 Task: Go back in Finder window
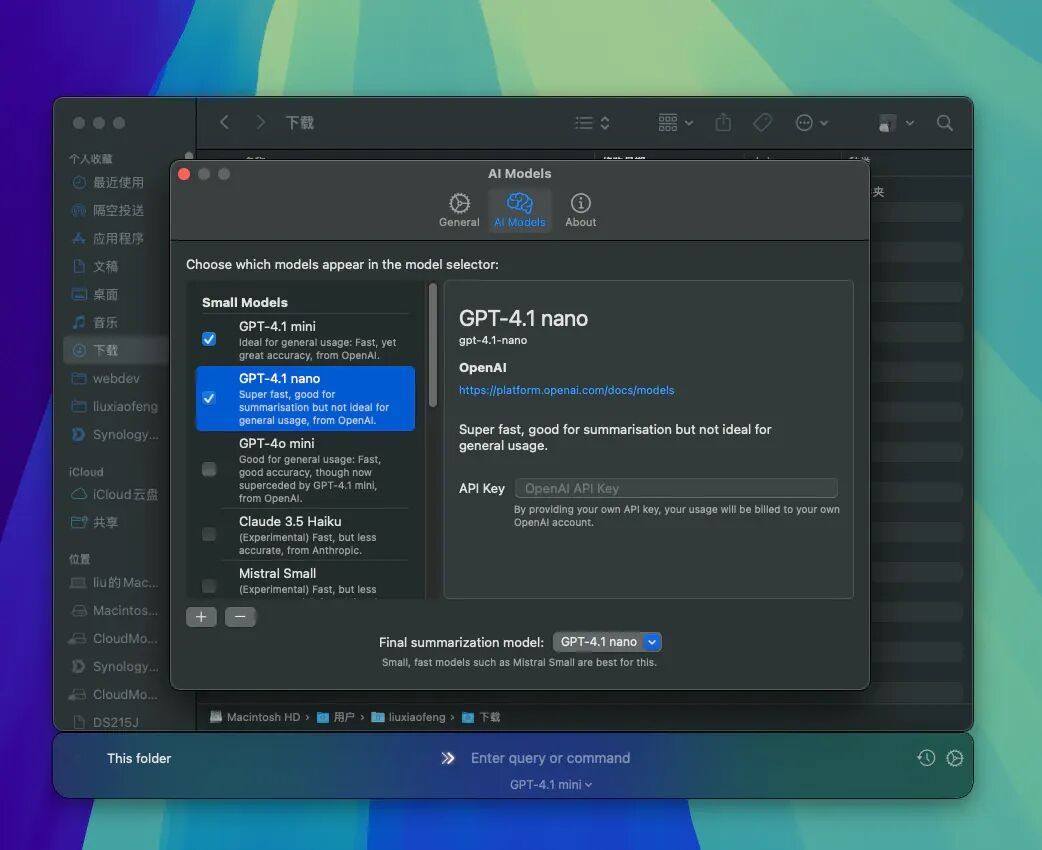[x=225, y=122]
